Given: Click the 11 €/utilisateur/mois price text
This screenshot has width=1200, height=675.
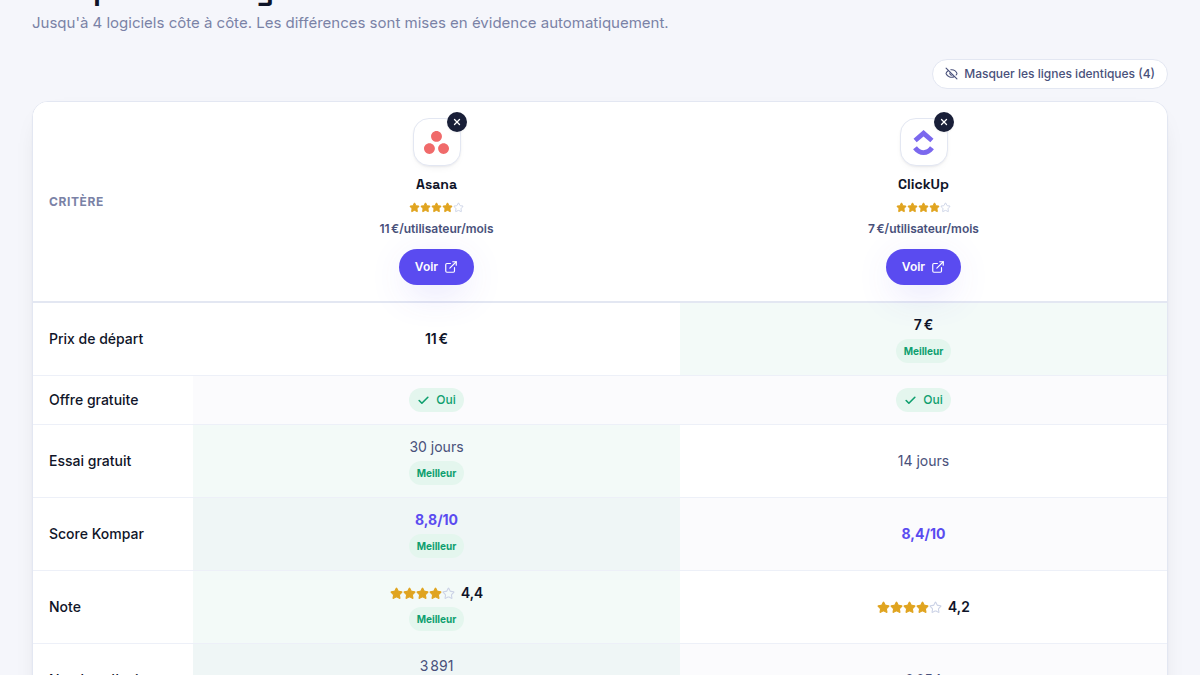Looking at the screenshot, I should click(436, 229).
